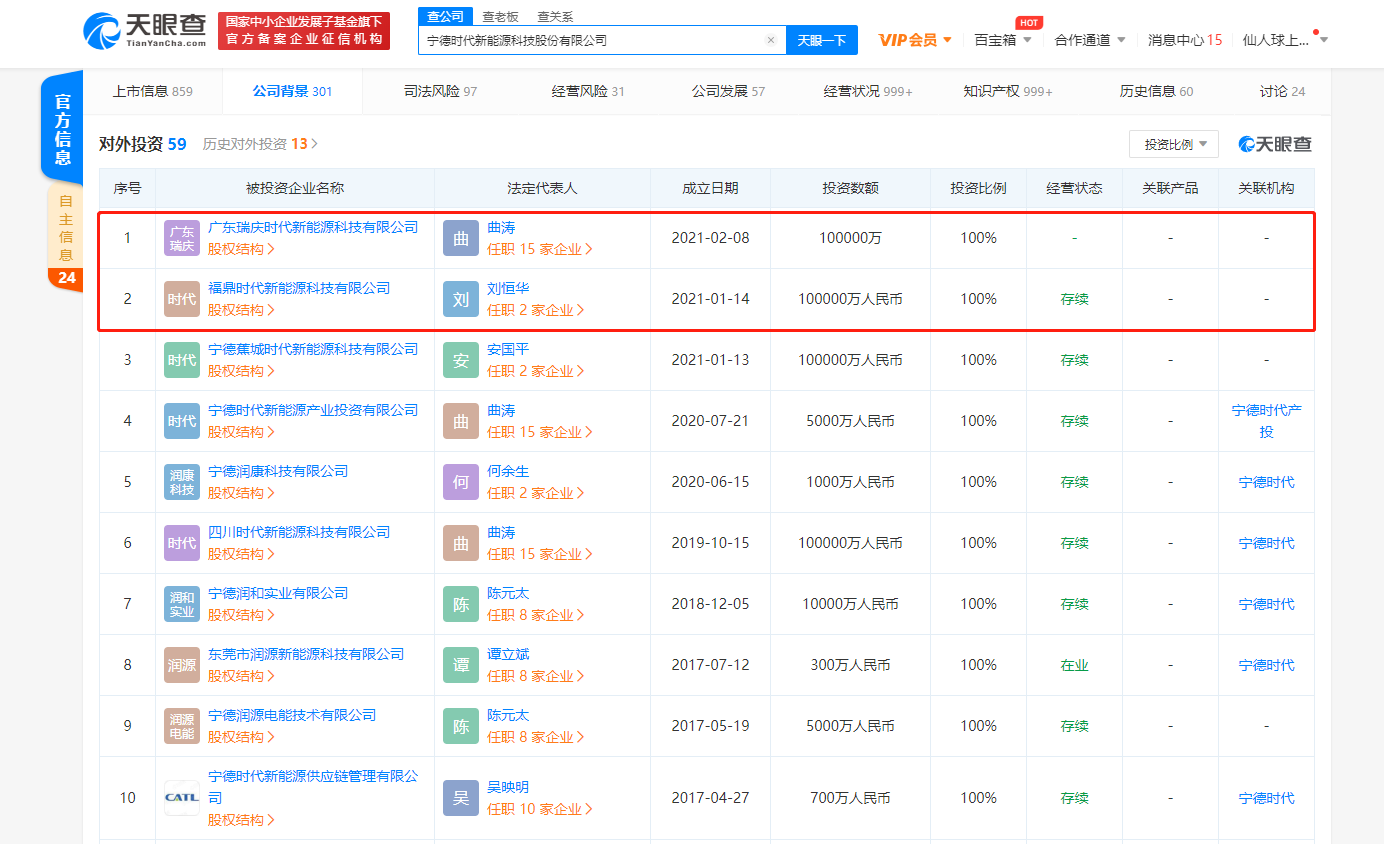1384x844 pixels.
Task: Switch to the 司法风险 tab
Action: coord(440,91)
